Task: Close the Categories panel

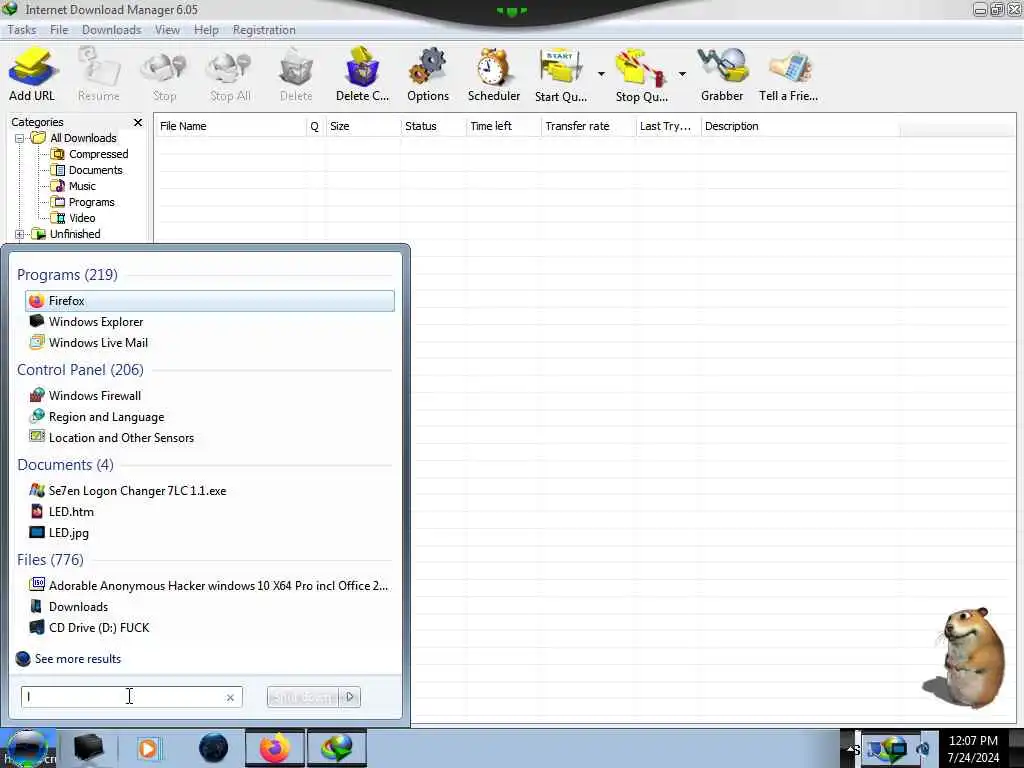Action: 138,122
